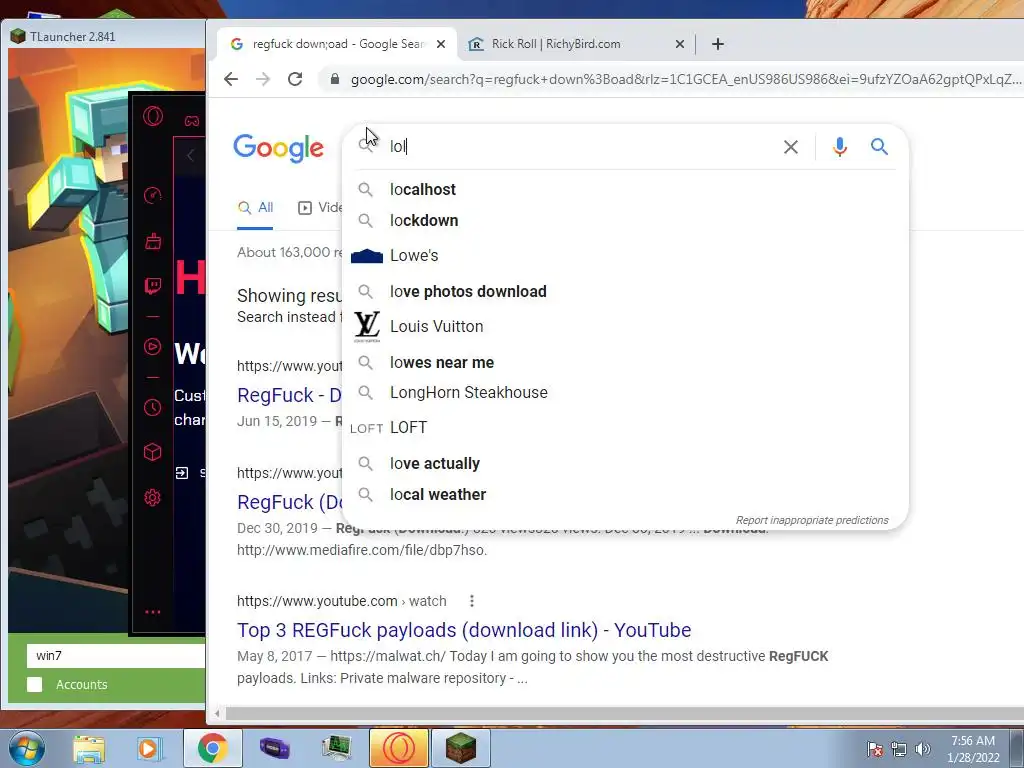Click the Chrome back arrow button
Image resolution: width=1024 pixels, height=768 pixels.
tap(231, 79)
